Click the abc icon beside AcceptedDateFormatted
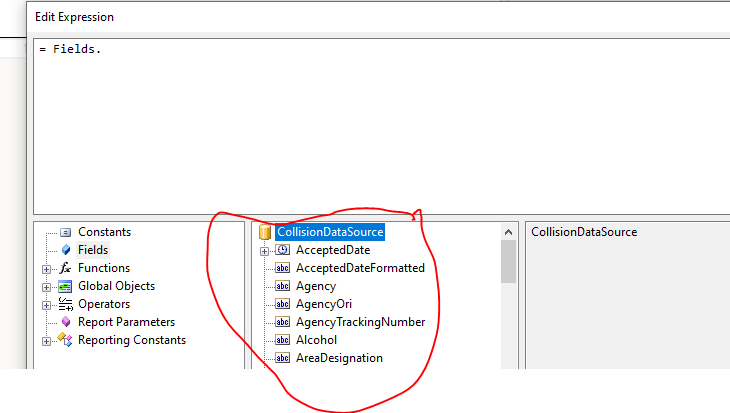The image size is (730, 413). 283,268
